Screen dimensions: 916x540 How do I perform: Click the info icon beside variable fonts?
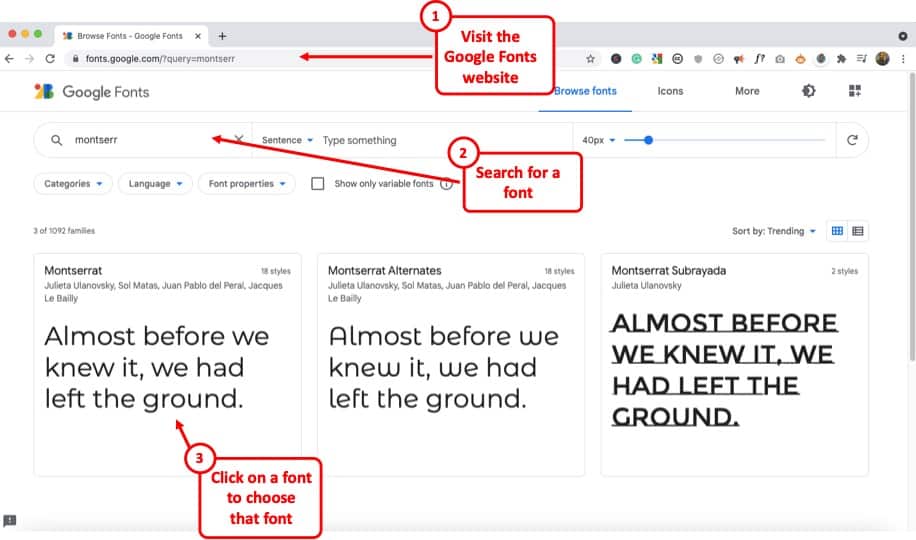click(x=446, y=184)
